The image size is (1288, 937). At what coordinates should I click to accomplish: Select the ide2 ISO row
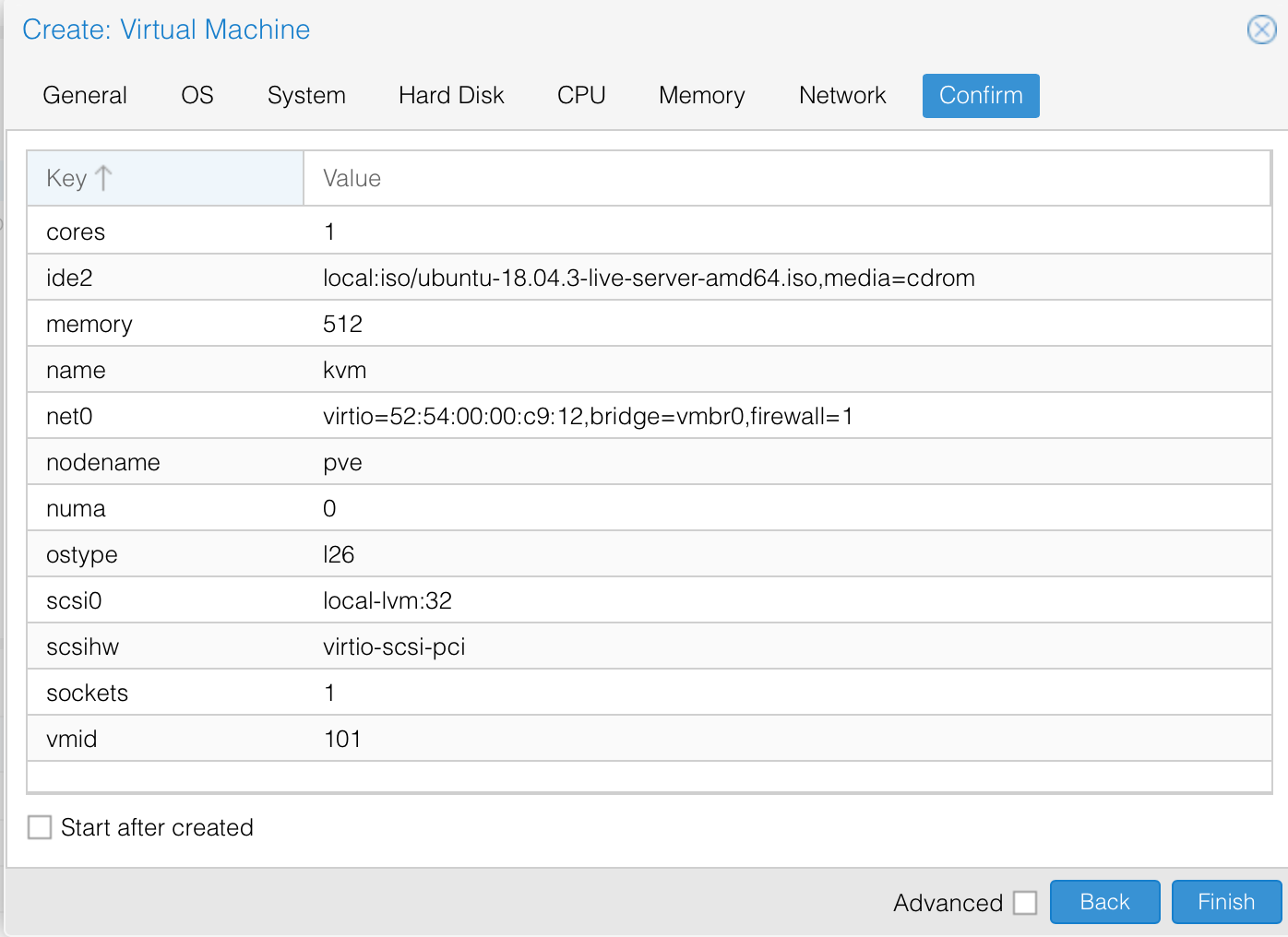649,278
